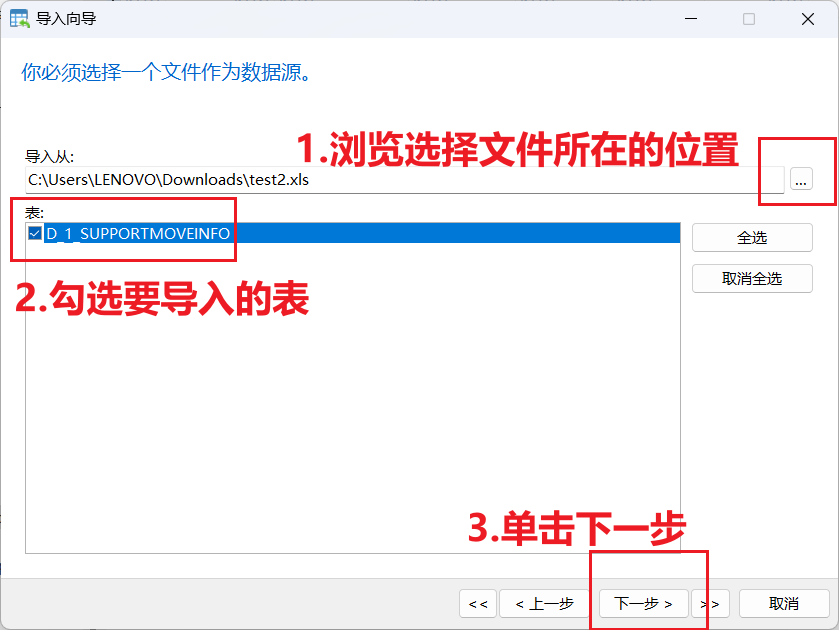This screenshot has height=630, width=839.
Task: Select the file path text in 导入从 field
Action: tap(160, 179)
